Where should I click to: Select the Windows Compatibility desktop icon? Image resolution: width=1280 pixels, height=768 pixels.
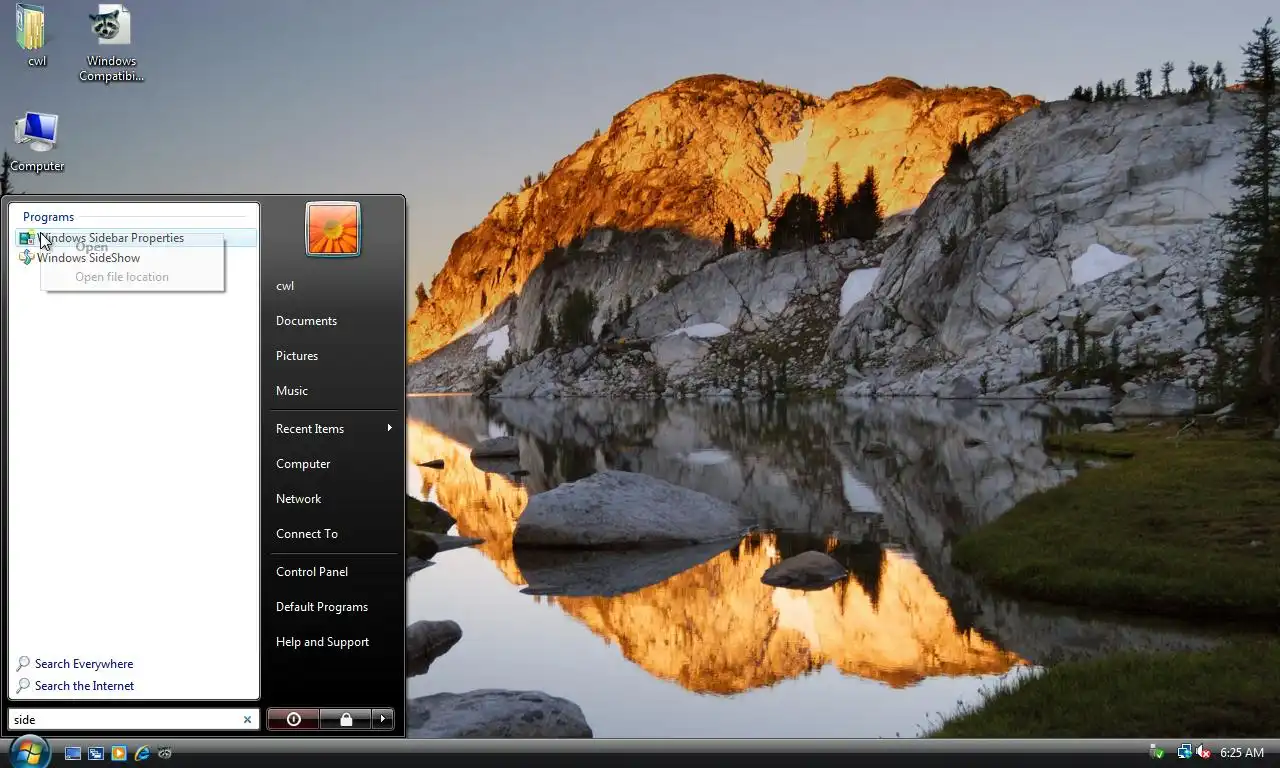coord(111,44)
